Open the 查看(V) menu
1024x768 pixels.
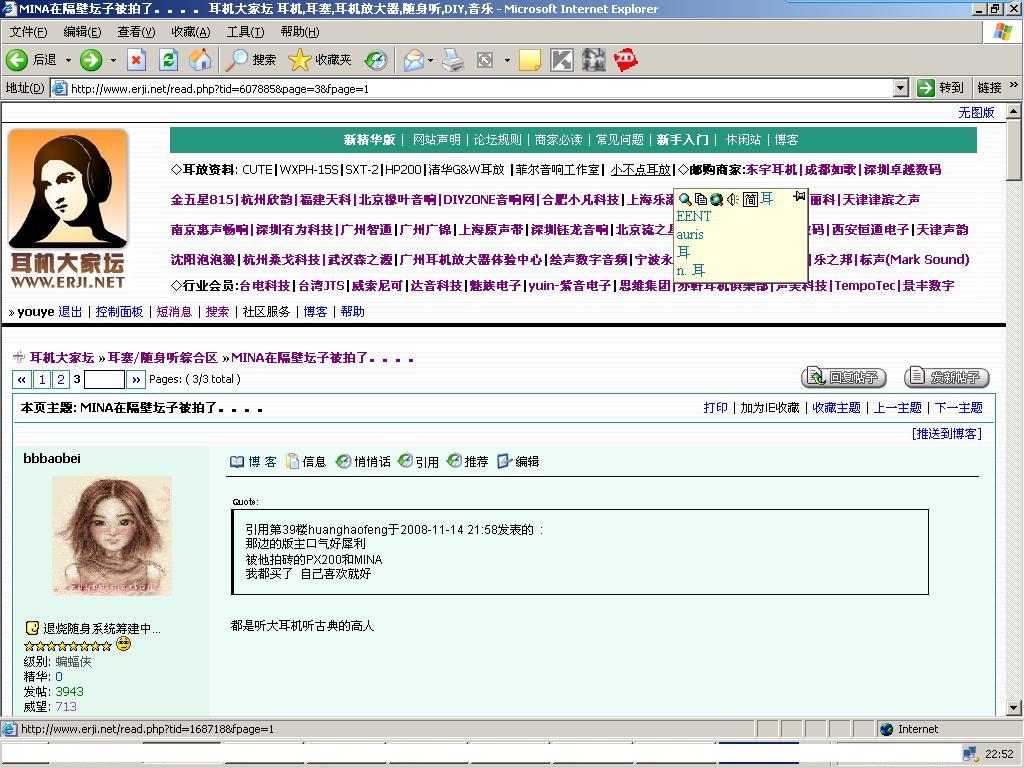pyautogui.click(x=136, y=31)
